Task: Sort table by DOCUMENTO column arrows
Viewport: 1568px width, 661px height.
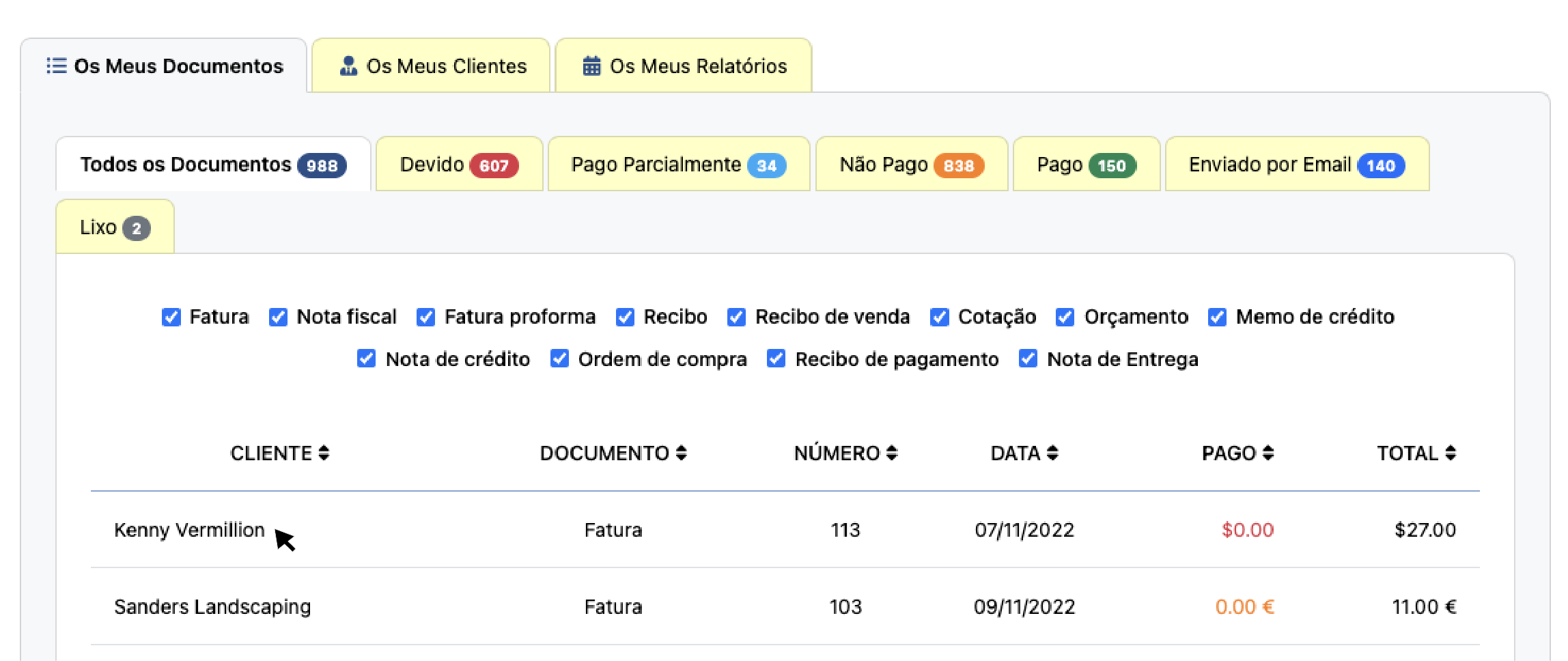Action: click(x=681, y=453)
